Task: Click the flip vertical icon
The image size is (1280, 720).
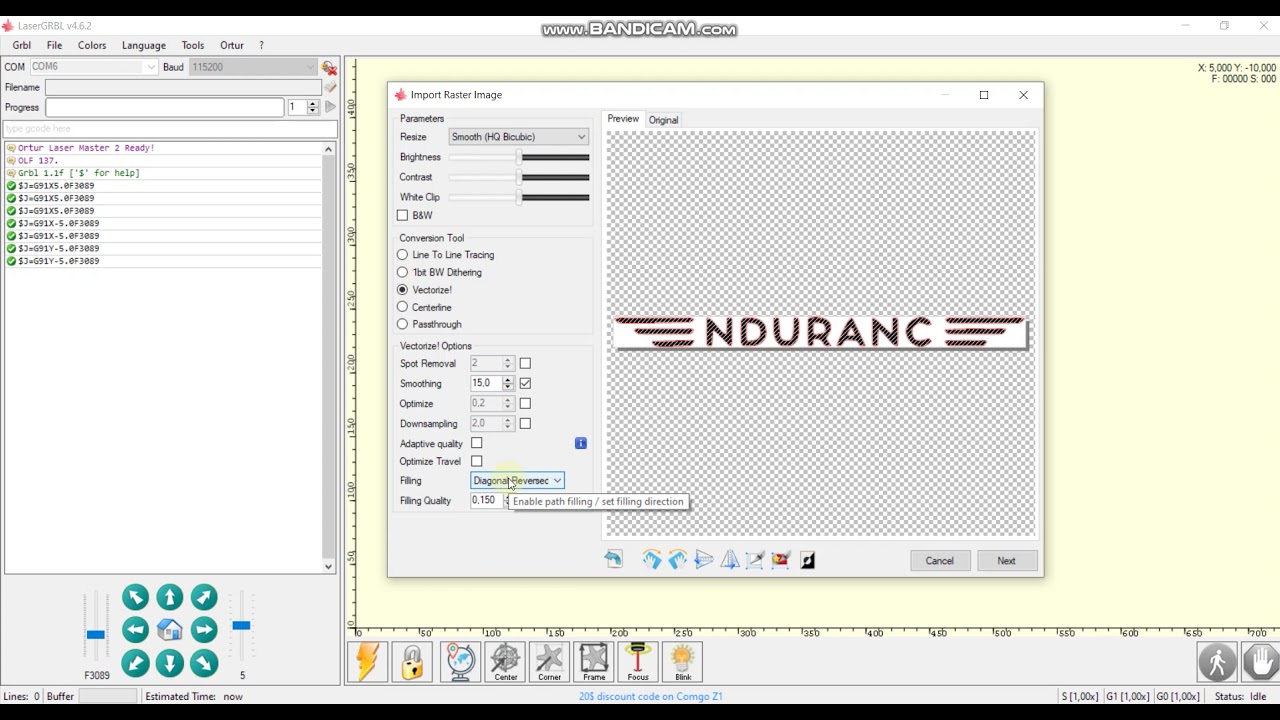Action: tap(730, 560)
